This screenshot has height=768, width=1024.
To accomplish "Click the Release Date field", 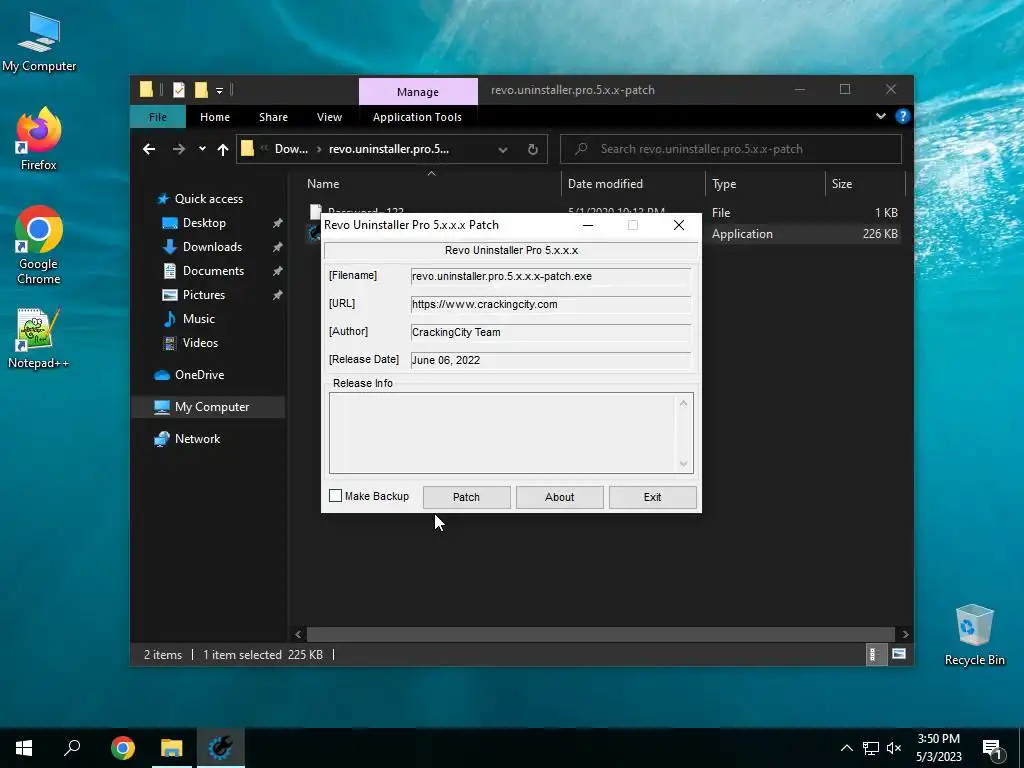I will coord(550,360).
